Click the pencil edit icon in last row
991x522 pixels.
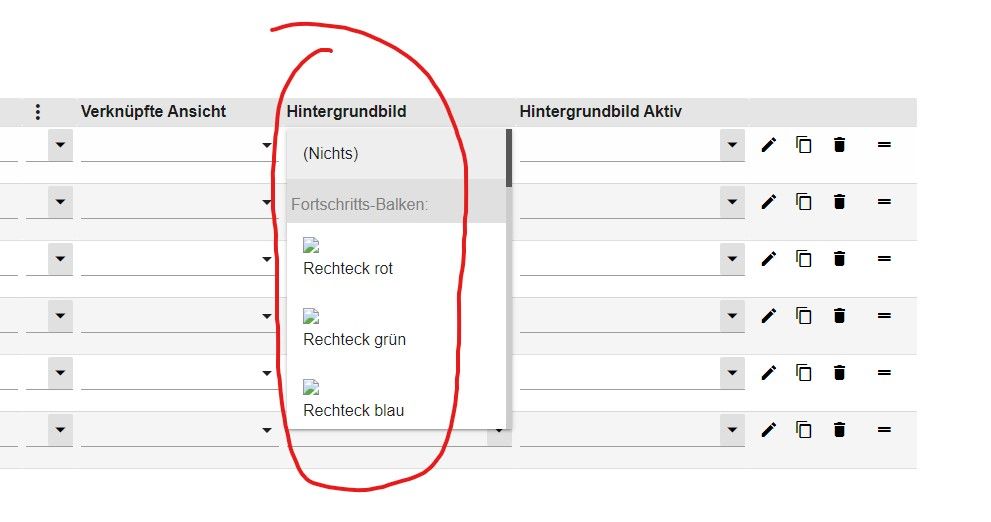[x=768, y=430]
